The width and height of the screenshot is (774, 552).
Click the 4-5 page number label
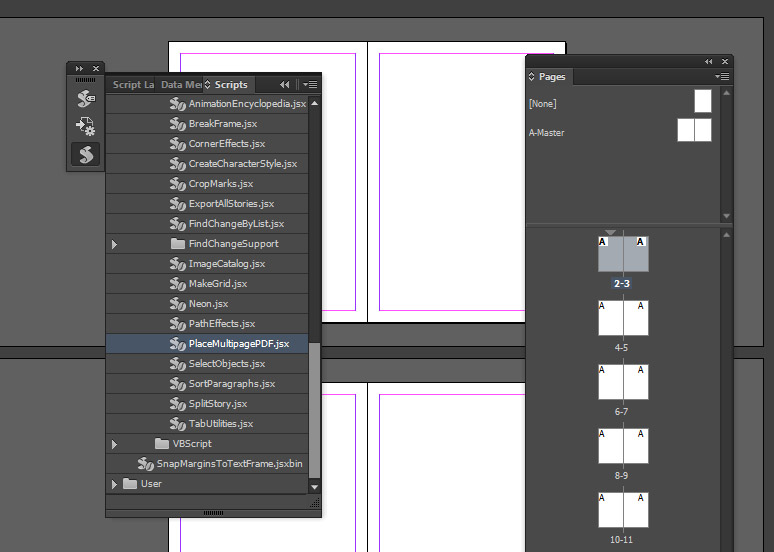(621, 348)
